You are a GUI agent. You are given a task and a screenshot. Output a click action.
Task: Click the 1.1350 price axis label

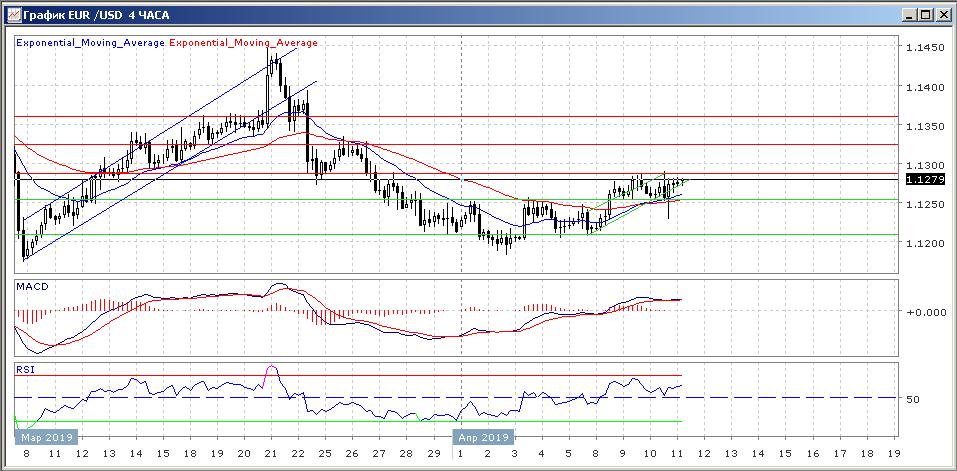click(923, 126)
